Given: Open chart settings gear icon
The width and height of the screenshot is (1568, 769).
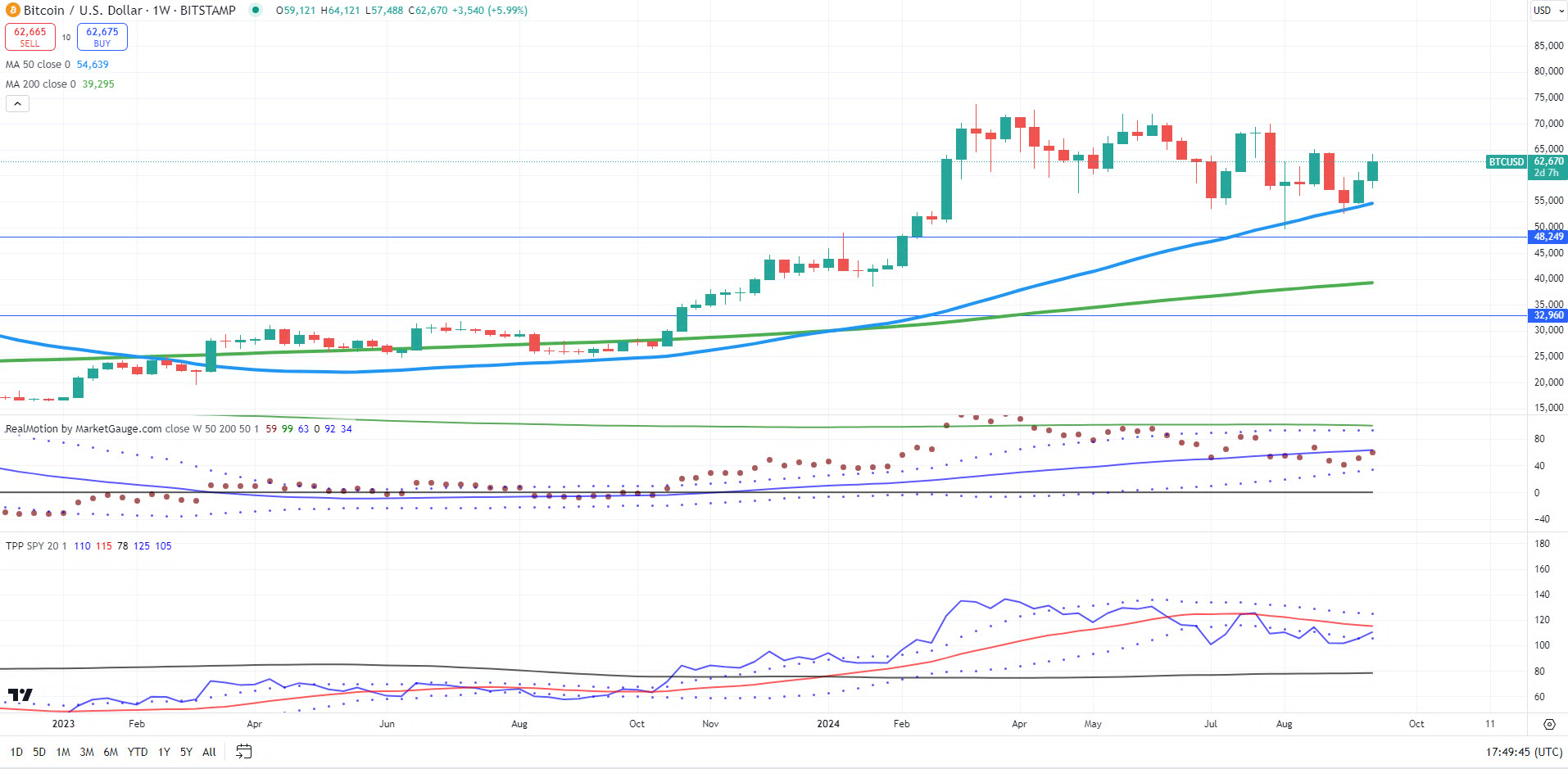Looking at the screenshot, I should (x=1548, y=724).
